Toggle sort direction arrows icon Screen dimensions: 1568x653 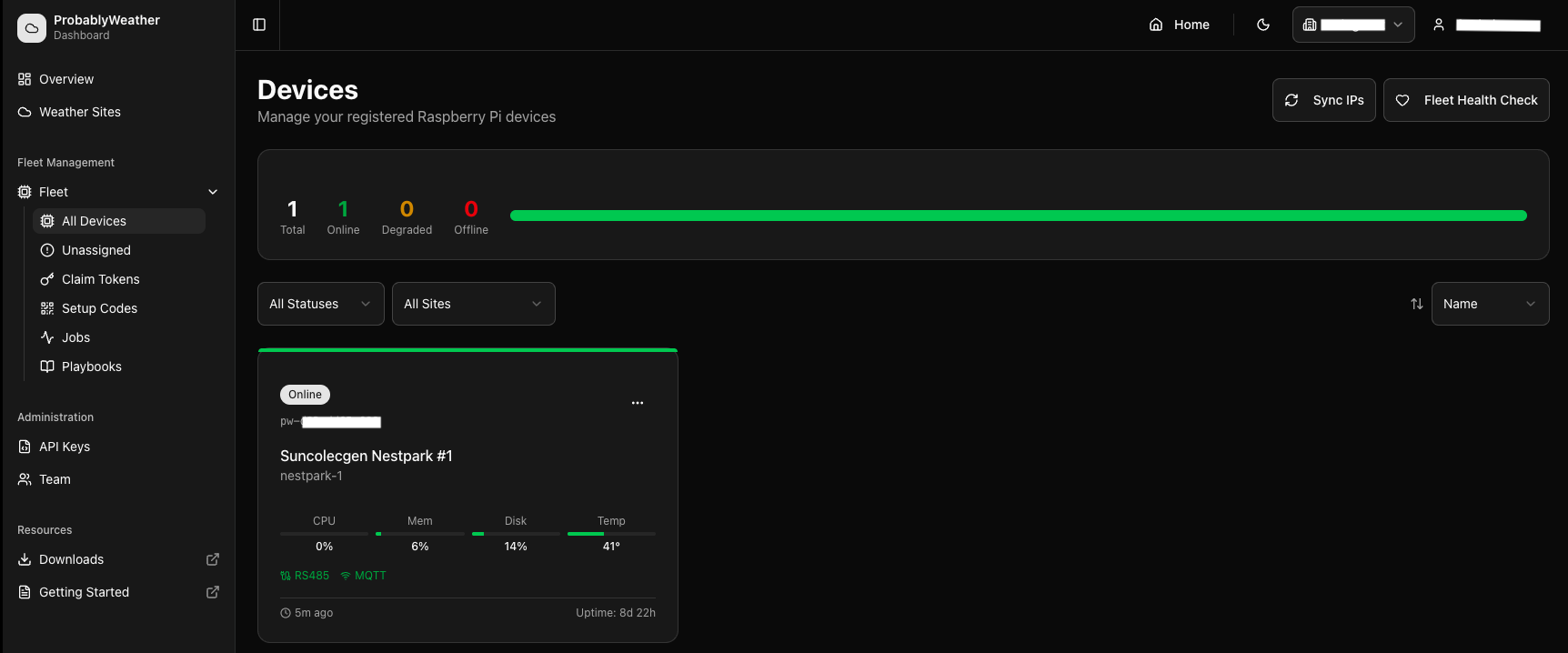click(x=1416, y=304)
